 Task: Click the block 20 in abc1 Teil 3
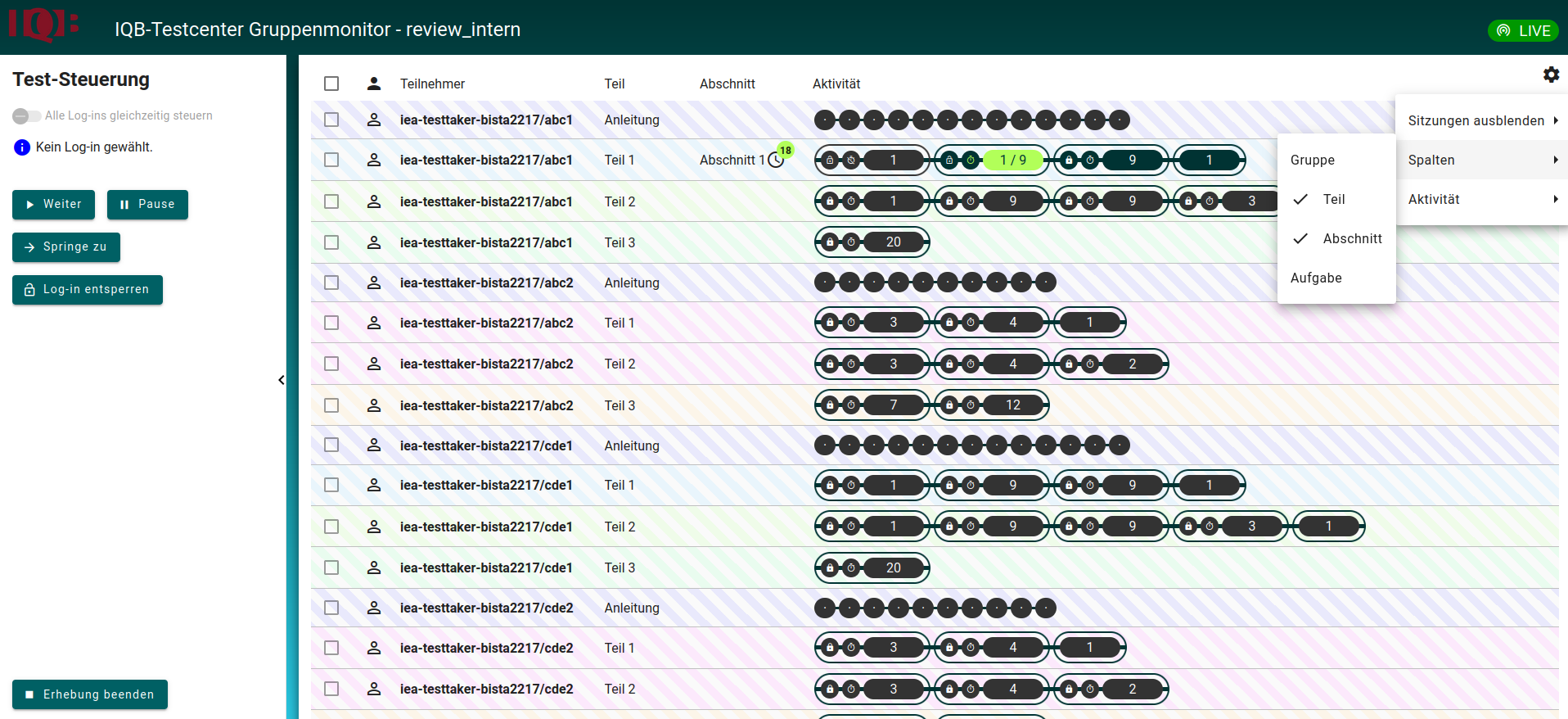click(x=893, y=242)
